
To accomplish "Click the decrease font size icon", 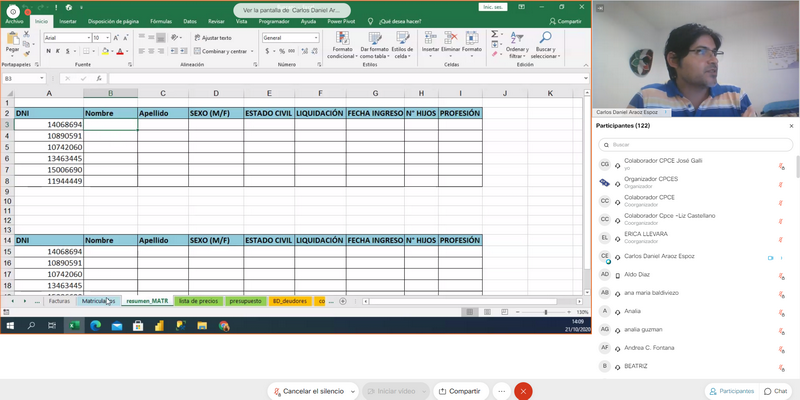I will (x=126, y=38).
